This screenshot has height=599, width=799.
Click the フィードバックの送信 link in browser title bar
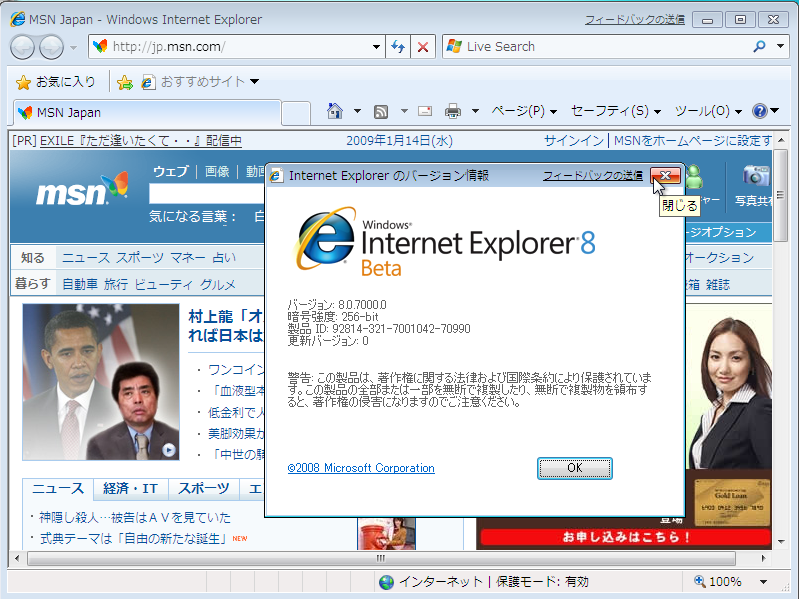coord(634,19)
